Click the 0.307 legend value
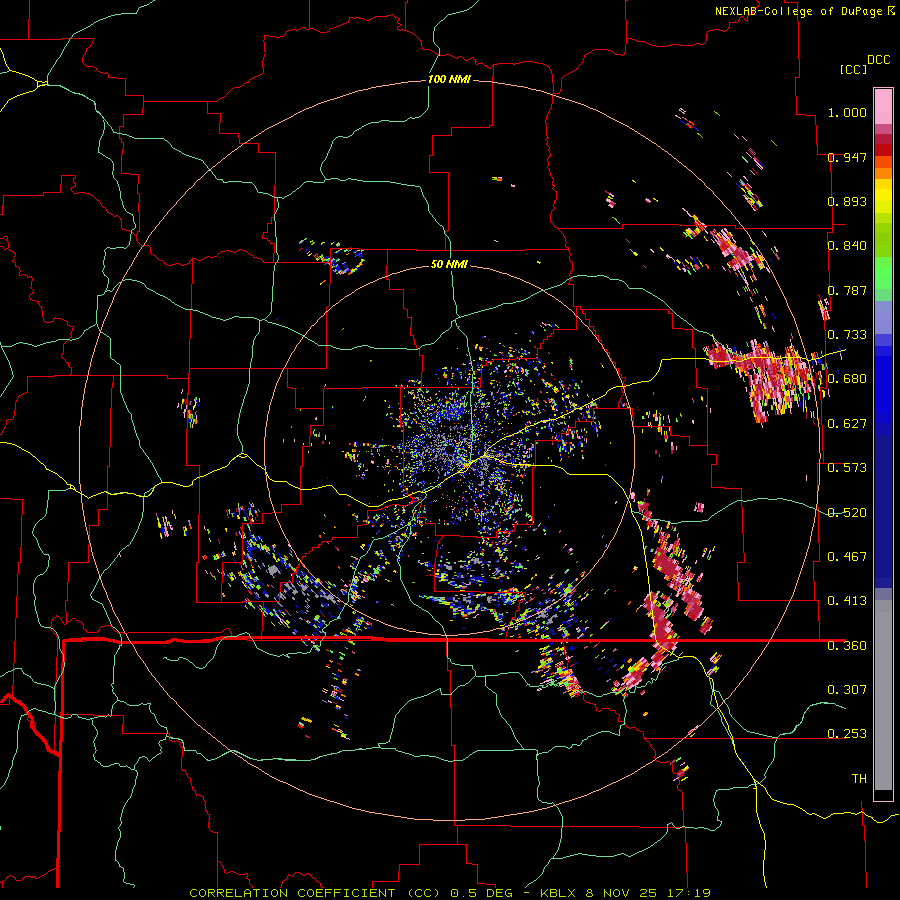The image size is (900, 900). click(x=847, y=690)
